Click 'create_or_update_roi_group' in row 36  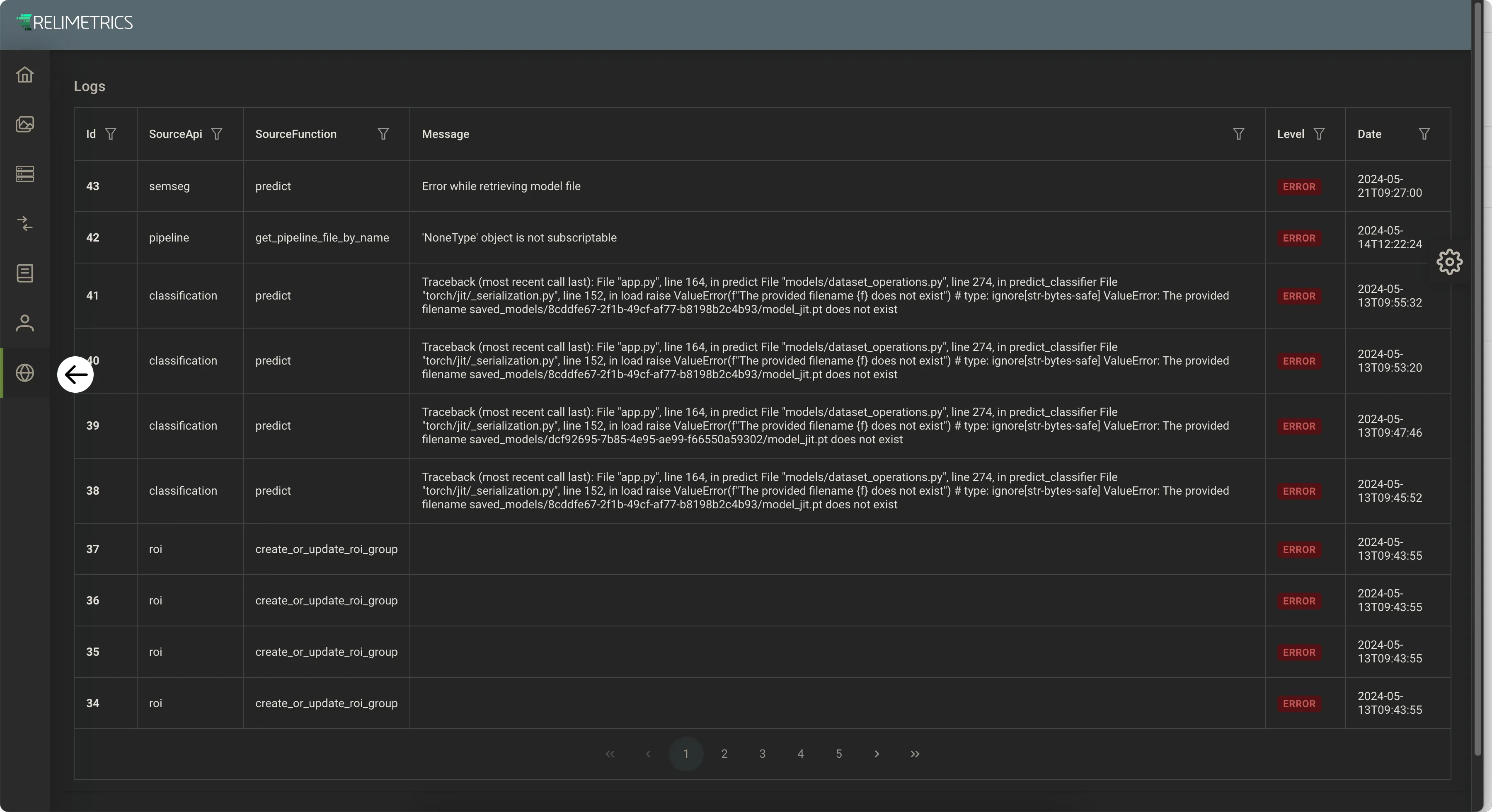(x=326, y=601)
